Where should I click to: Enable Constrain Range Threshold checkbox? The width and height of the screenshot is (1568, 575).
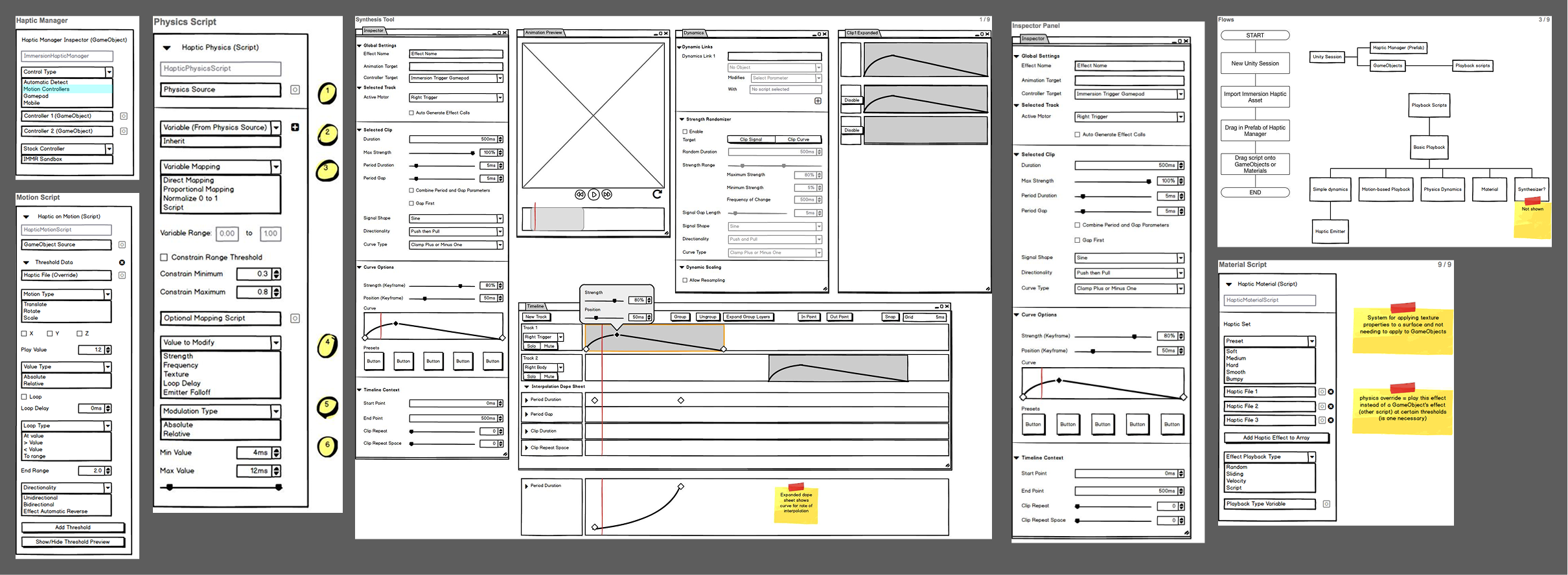[x=164, y=258]
